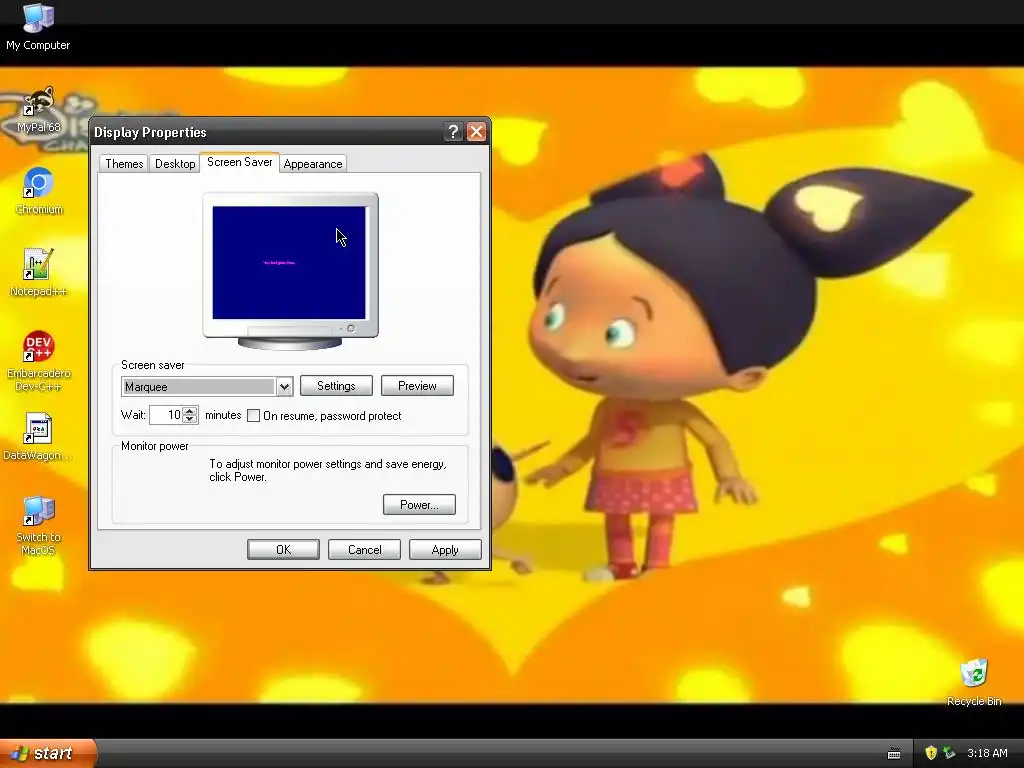The width and height of the screenshot is (1024, 768).
Task: Select the Chromium desktop shortcut
Action: coord(39,191)
